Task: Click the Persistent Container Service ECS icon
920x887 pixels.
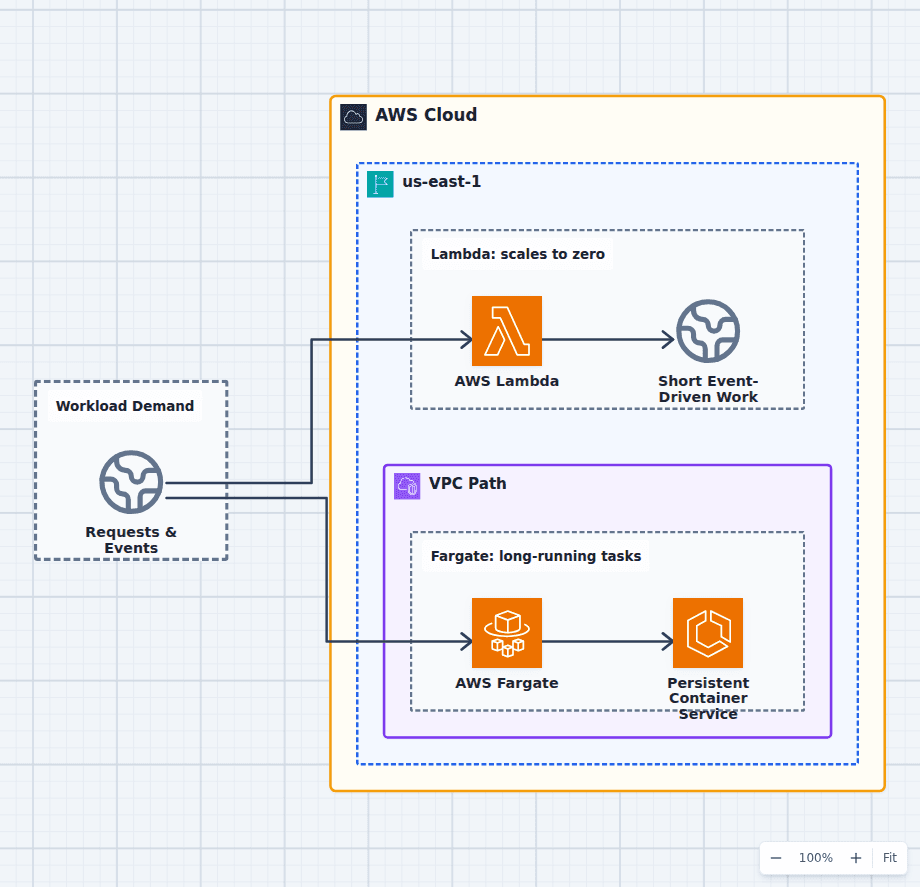Action: point(708,633)
